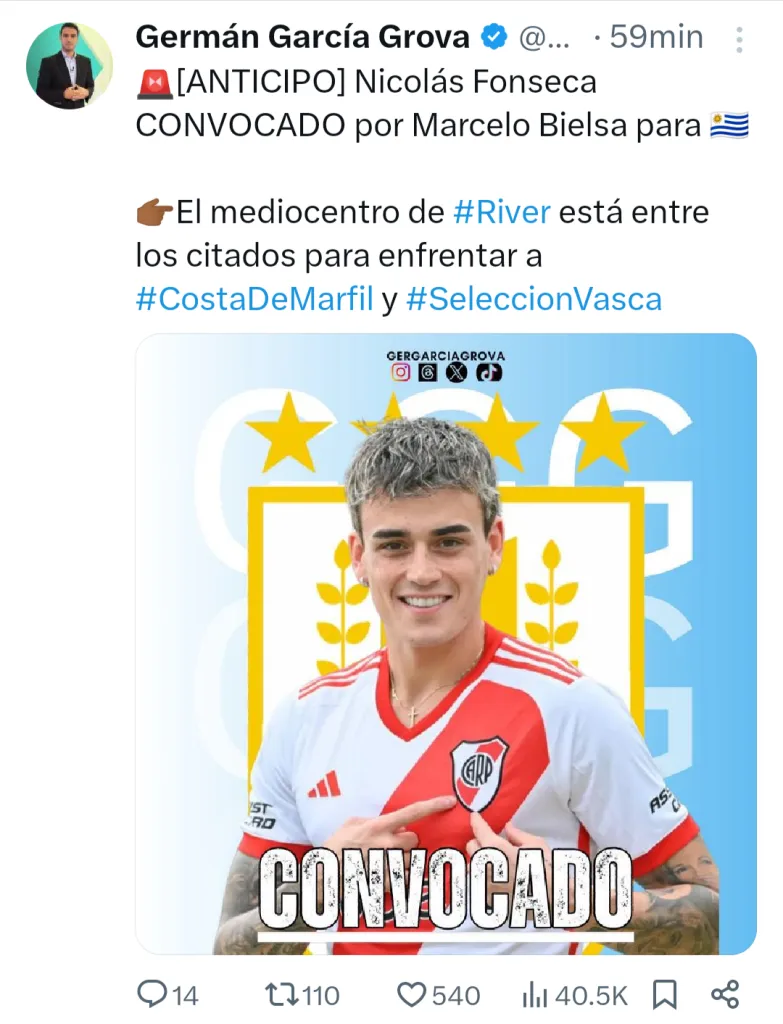Click the TikTok icon in the image
Image resolution: width=783 pixels, height=1024 pixels.
click(489, 372)
